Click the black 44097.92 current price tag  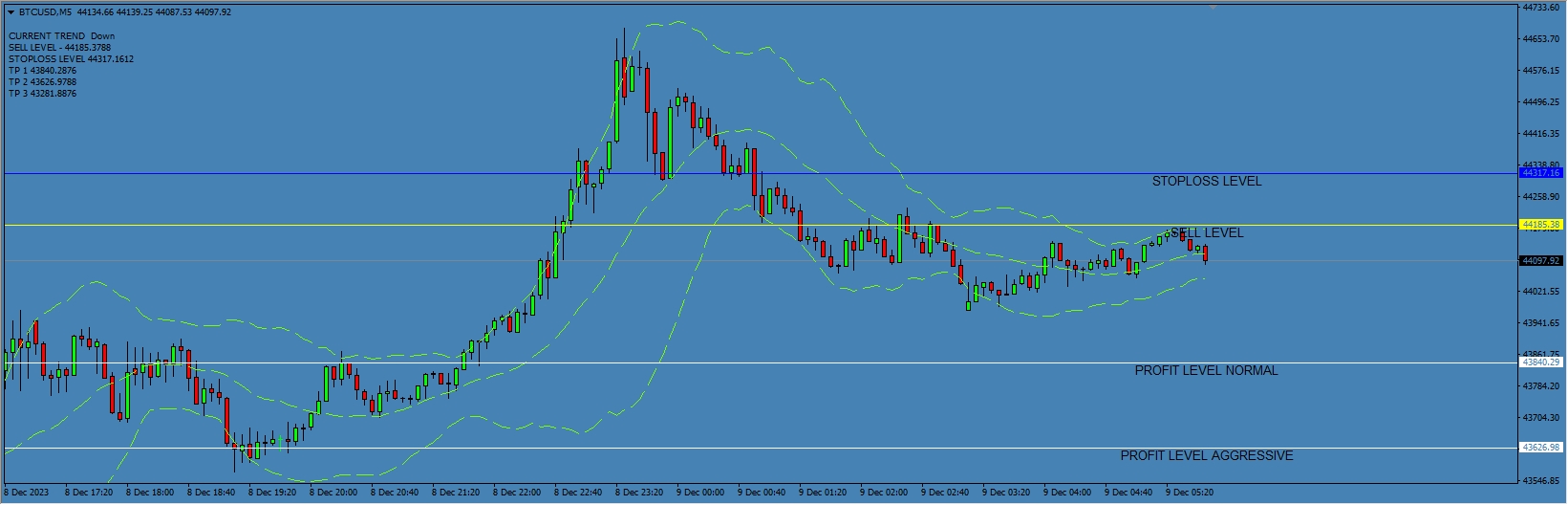(x=1540, y=260)
